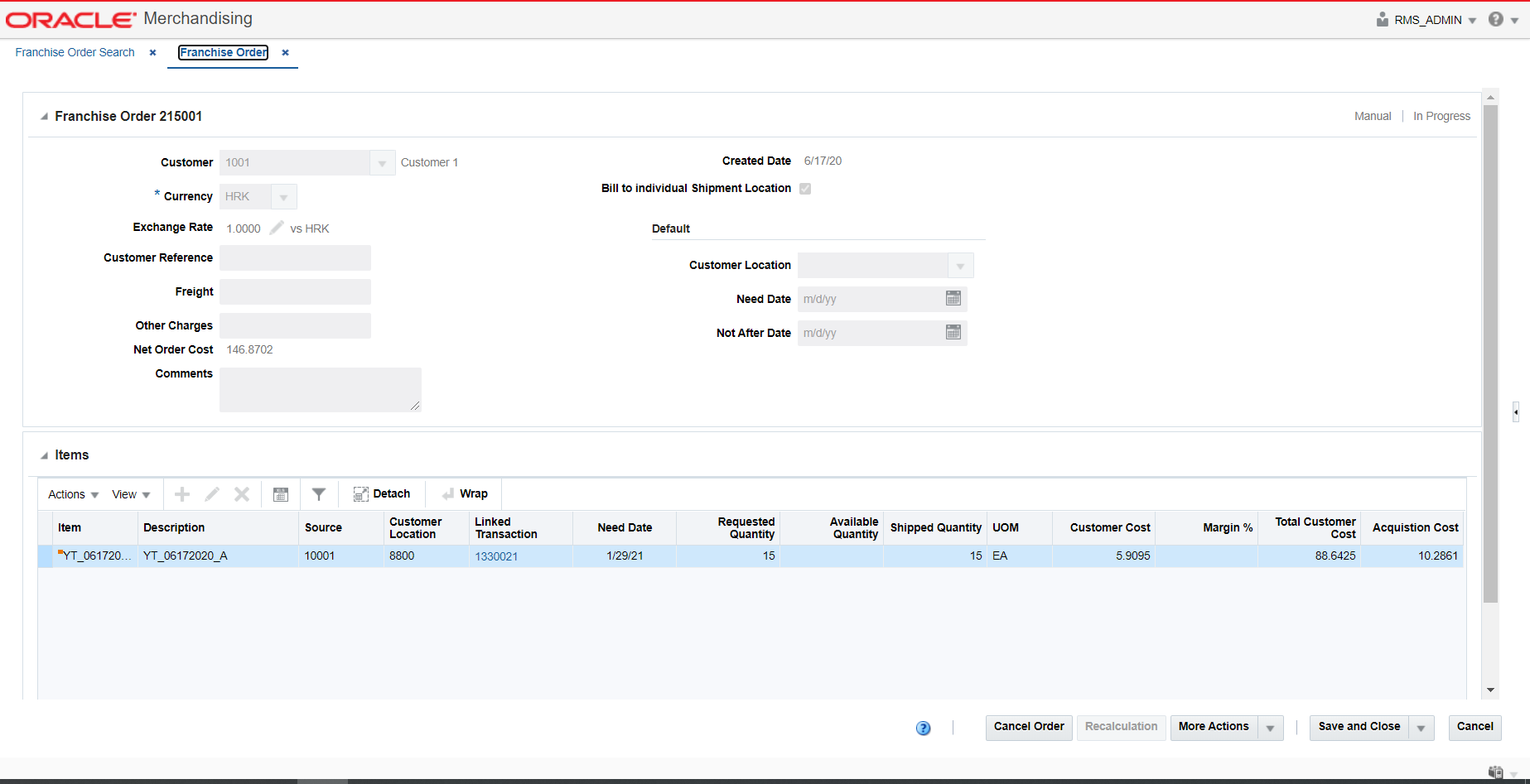1530x784 pixels.
Task: Open the Currency dropdown
Action: click(283, 197)
